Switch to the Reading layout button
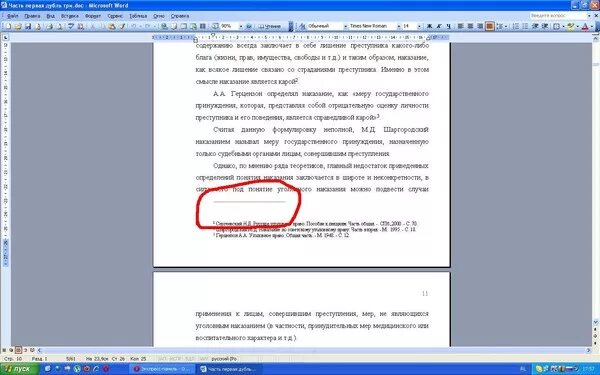The image size is (600, 375). click(269, 26)
